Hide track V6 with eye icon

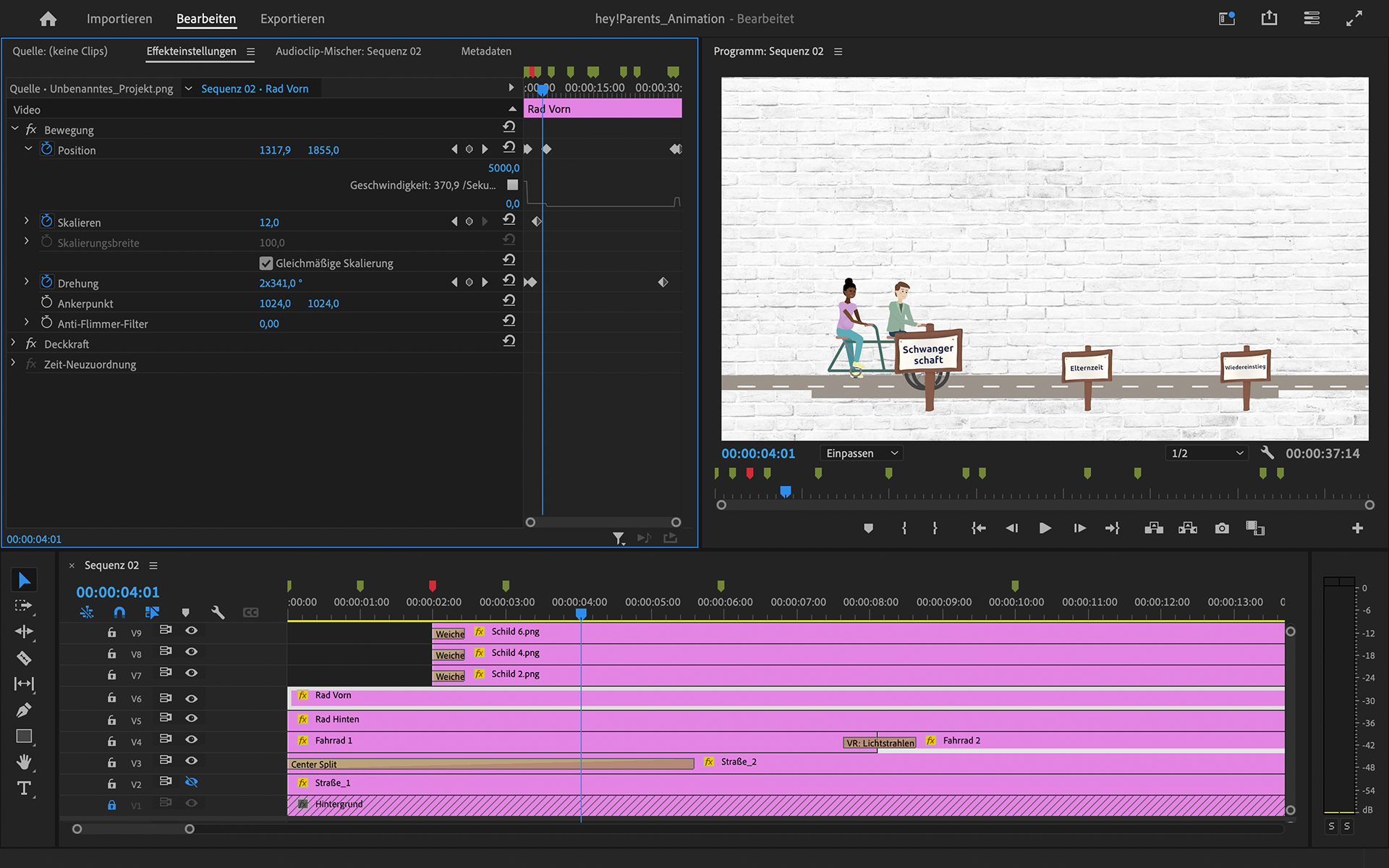[192, 699]
